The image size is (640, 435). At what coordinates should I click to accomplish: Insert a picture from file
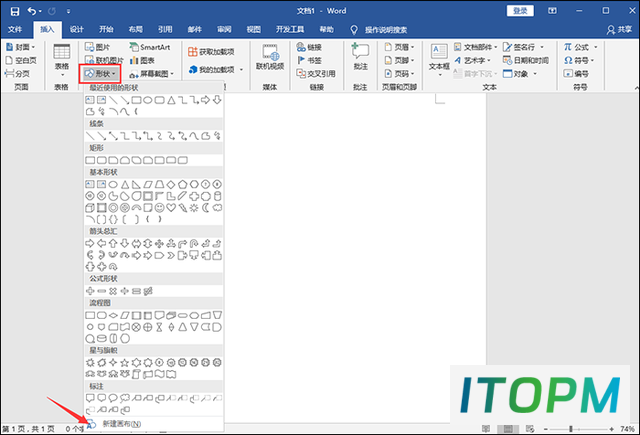98,47
